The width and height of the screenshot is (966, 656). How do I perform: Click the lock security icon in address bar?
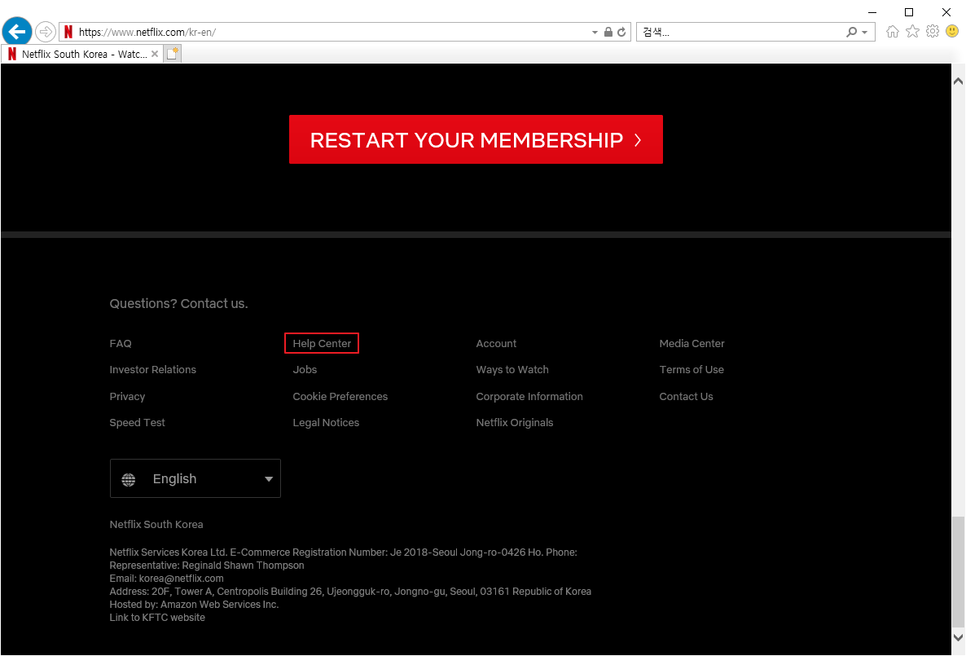tap(608, 32)
